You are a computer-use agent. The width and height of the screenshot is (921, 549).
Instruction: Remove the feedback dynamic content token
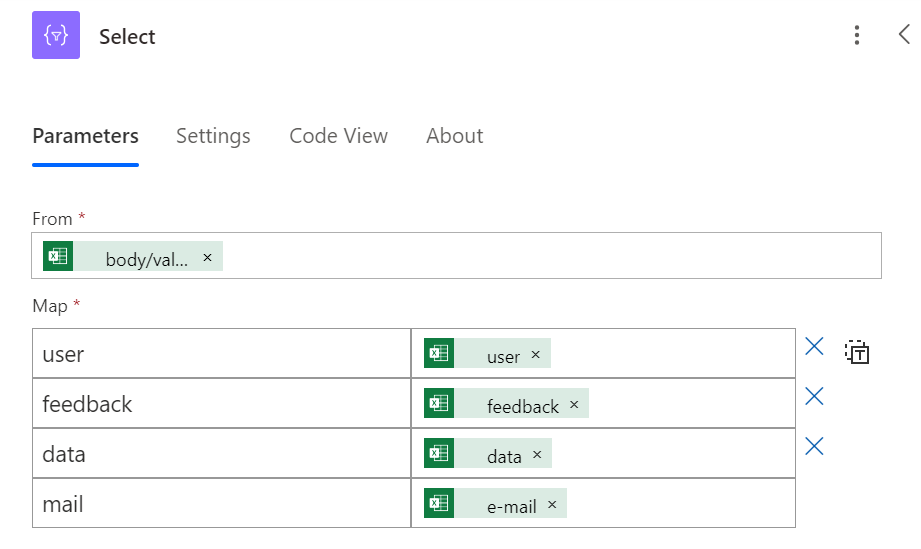tap(574, 405)
